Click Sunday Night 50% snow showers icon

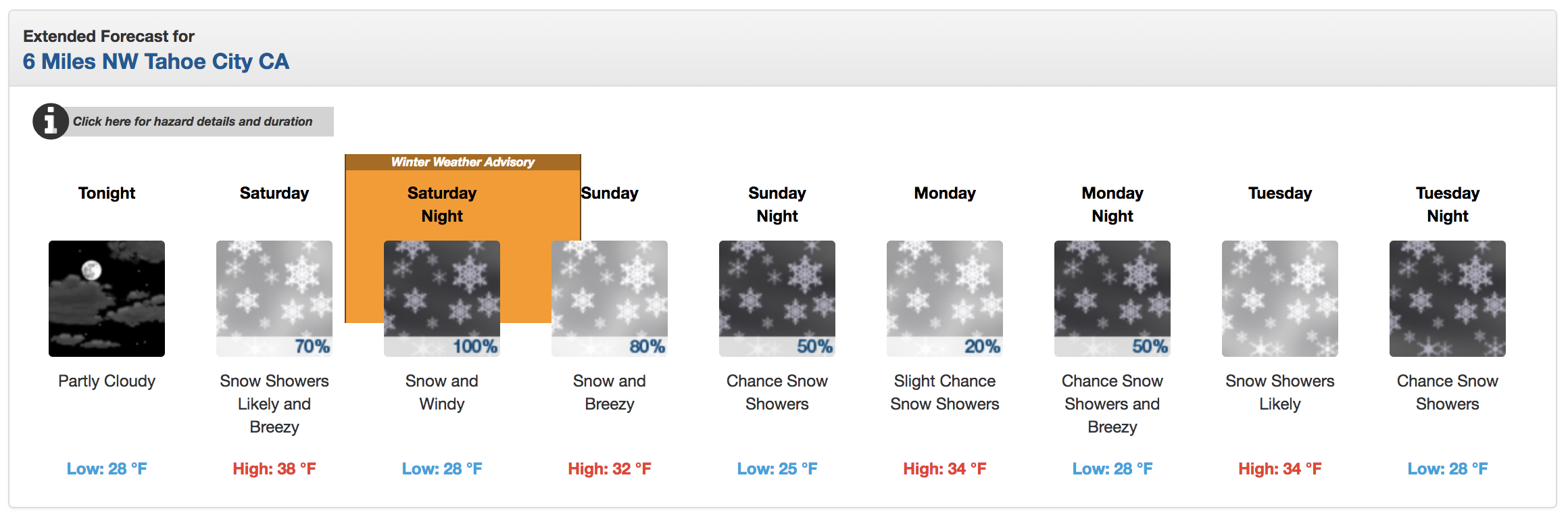coord(777,299)
